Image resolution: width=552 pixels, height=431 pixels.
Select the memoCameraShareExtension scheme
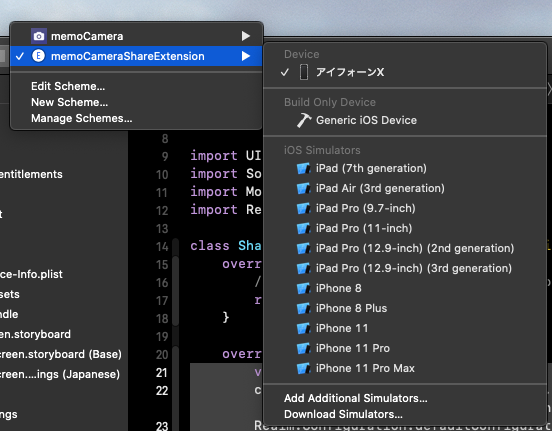click(x=136, y=56)
